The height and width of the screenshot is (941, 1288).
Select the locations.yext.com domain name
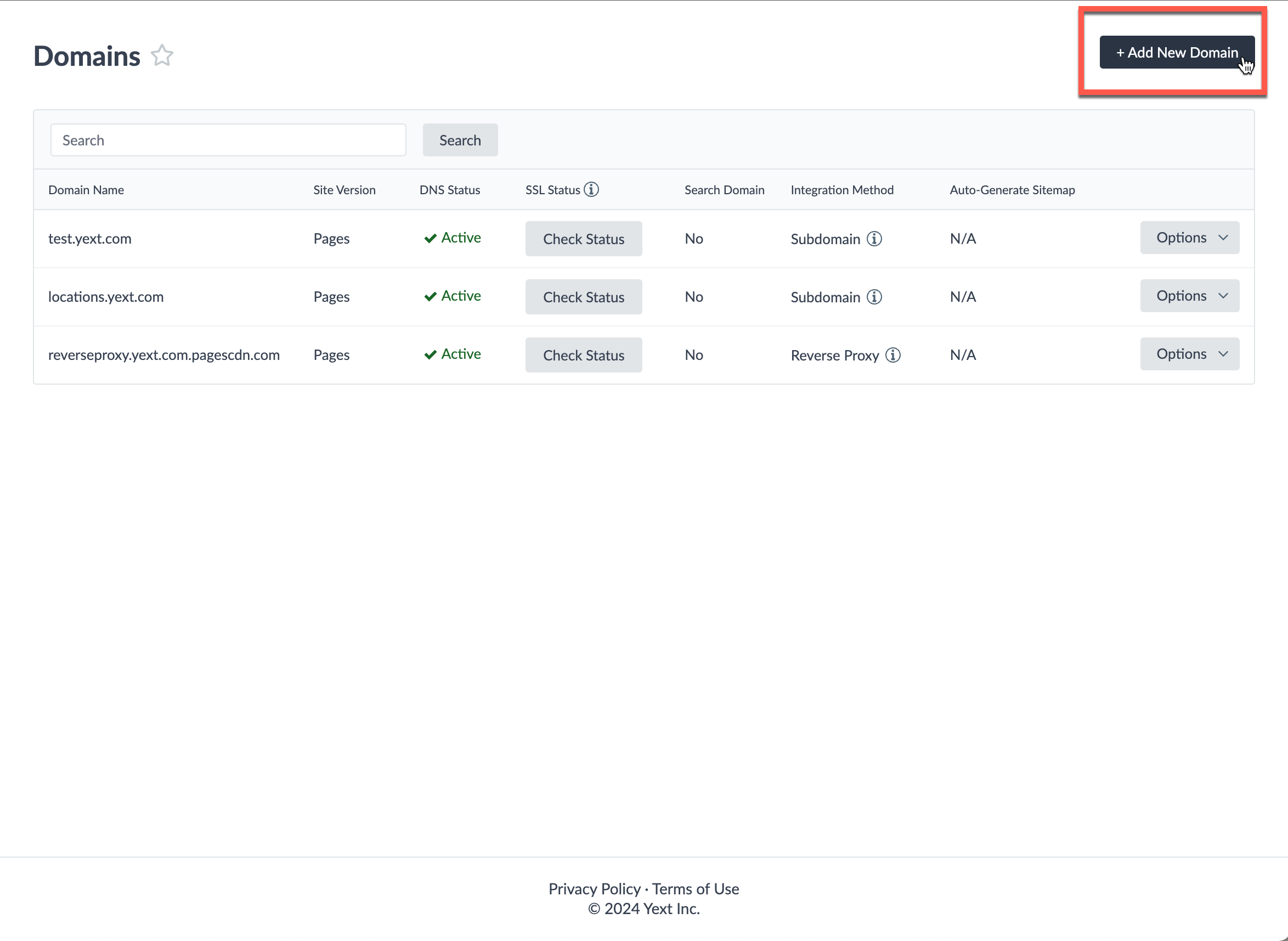coord(106,296)
